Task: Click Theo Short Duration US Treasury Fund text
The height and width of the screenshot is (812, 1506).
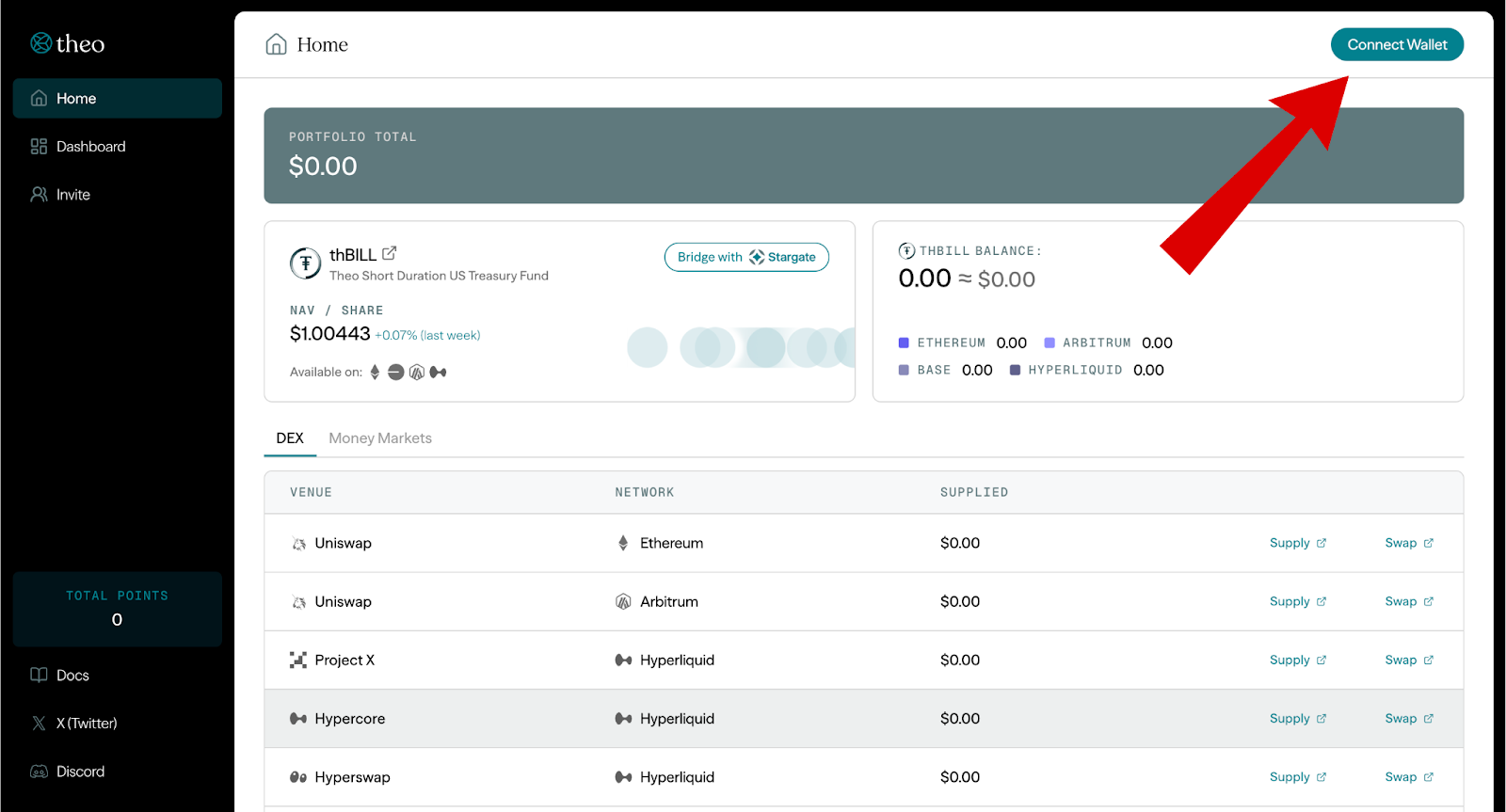Action: click(439, 276)
